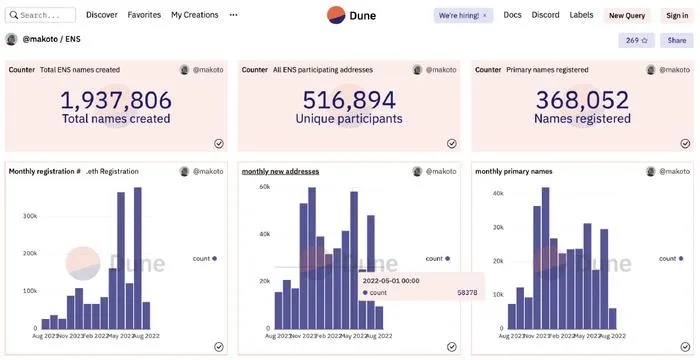Open the monthly new addresses title link
700x360 pixels.
click(x=280, y=171)
